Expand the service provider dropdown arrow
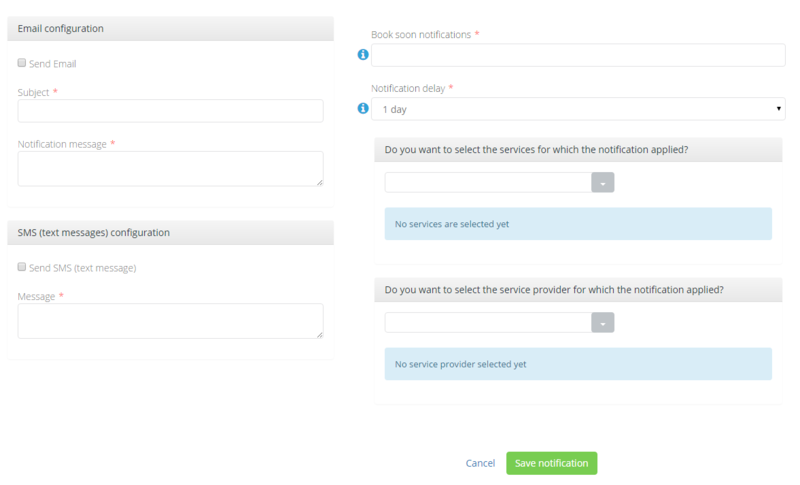Screen dimensions: 800x485 (x=603, y=322)
